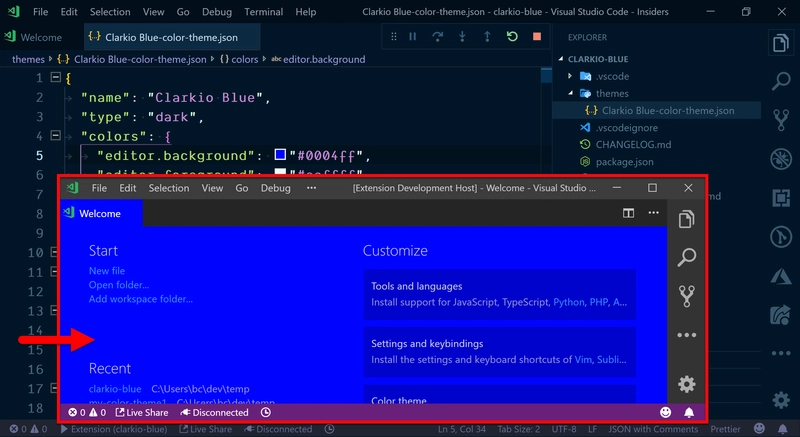Click the Step Into debug arrow
The width and height of the screenshot is (800, 437).
click(462, 37)
